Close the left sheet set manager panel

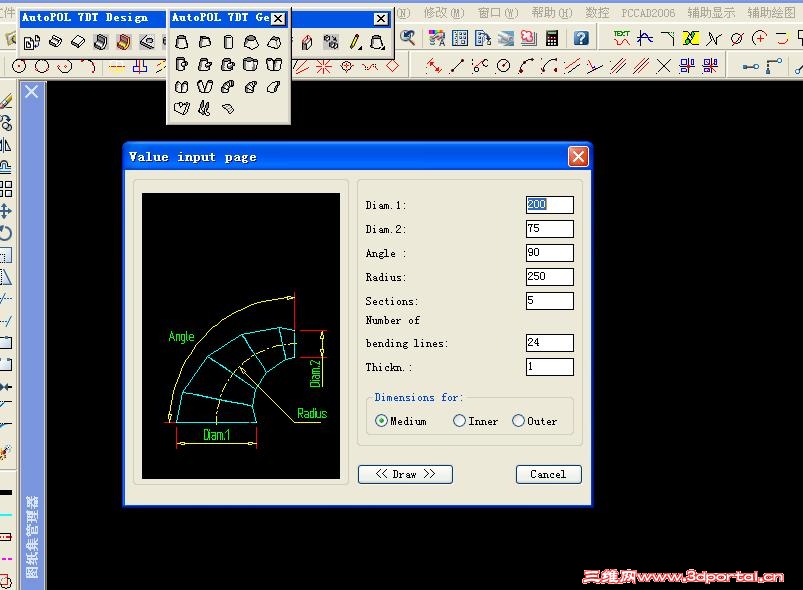click(x=32, y=92)
